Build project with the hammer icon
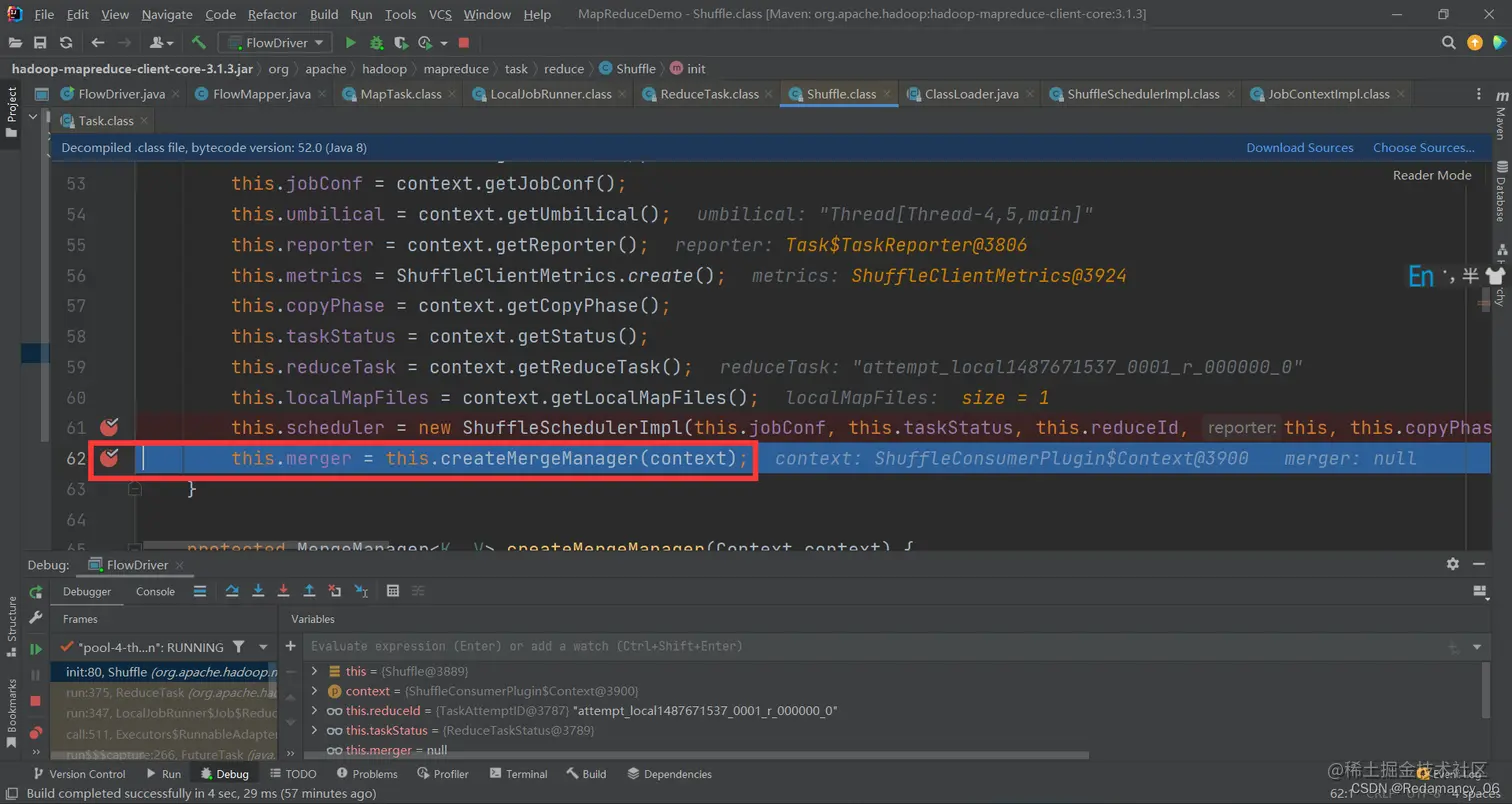This screenshot has width=1512, height=804. [x=199, y=43]
